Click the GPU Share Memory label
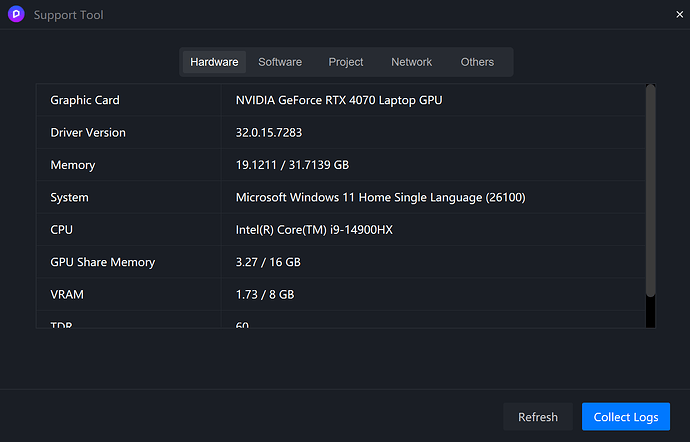The width and height of the screenshot is (690, 442). (103, 262)
